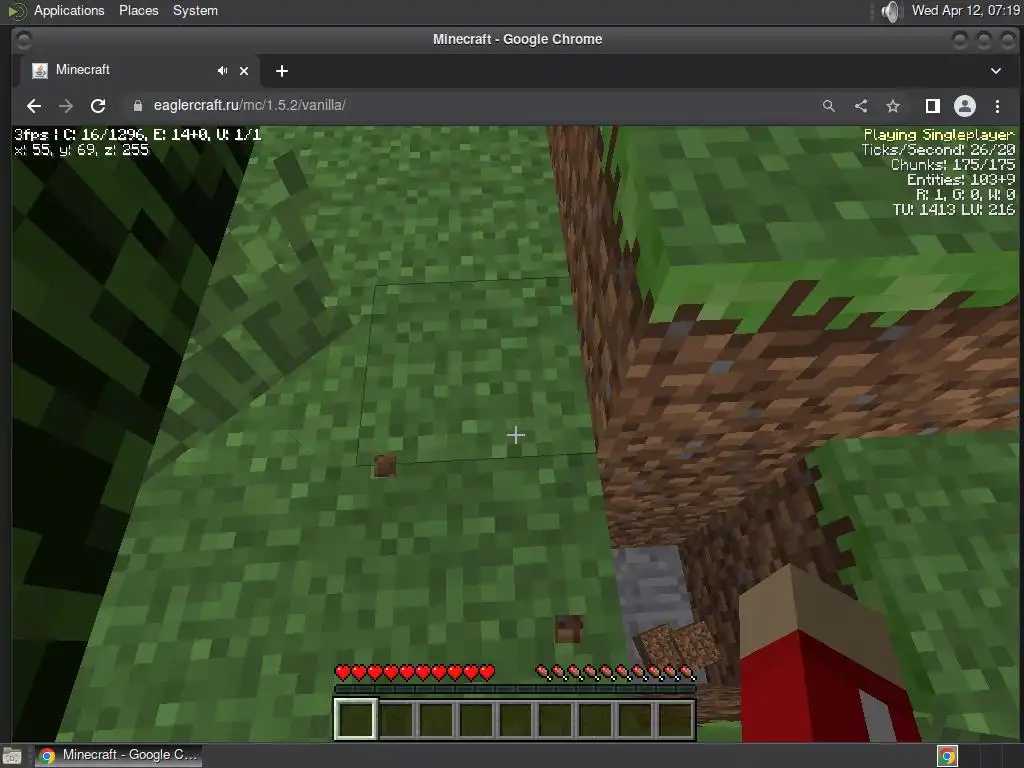
Task: Click the crosshair on the grass block
Action: coord(516,435)
